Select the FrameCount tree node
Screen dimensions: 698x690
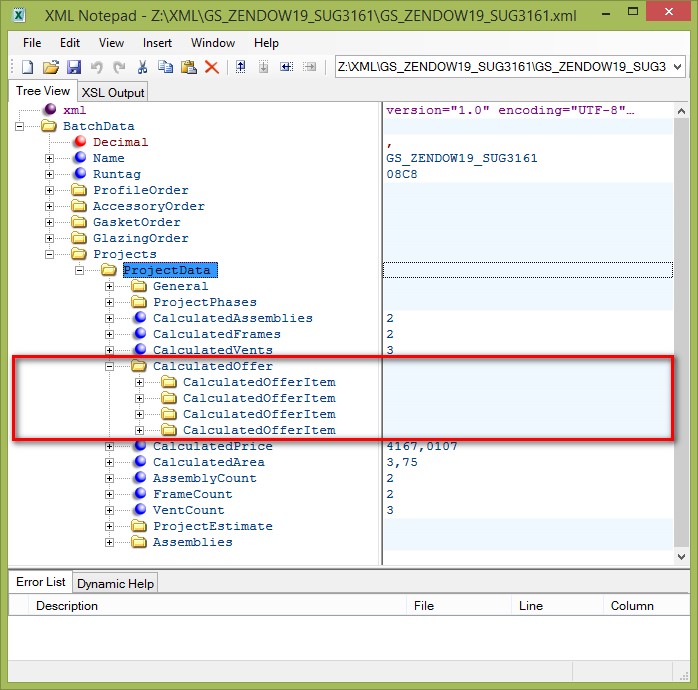coord(192,494)
